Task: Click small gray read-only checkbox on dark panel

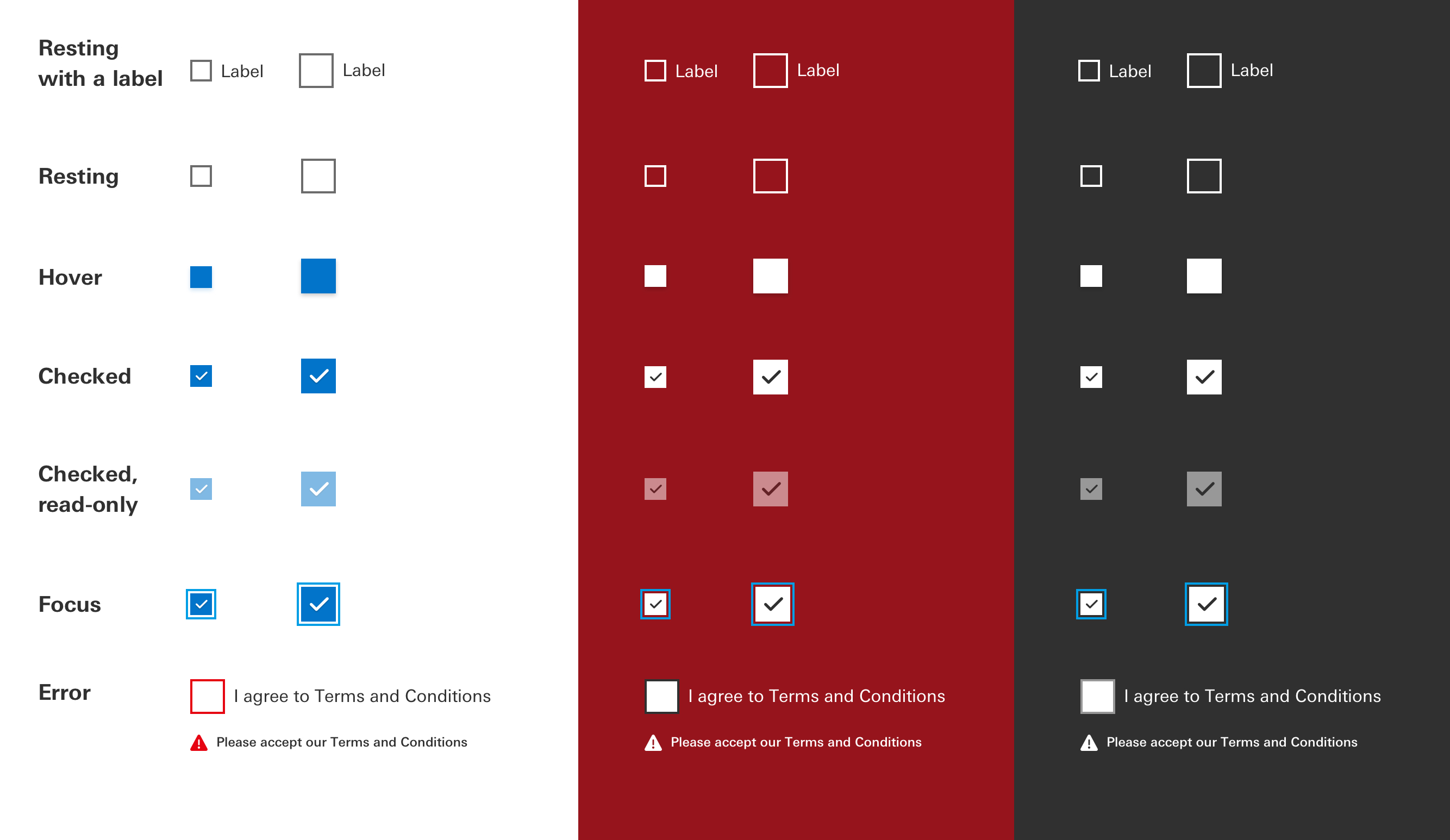Action: click(1091, 489)
